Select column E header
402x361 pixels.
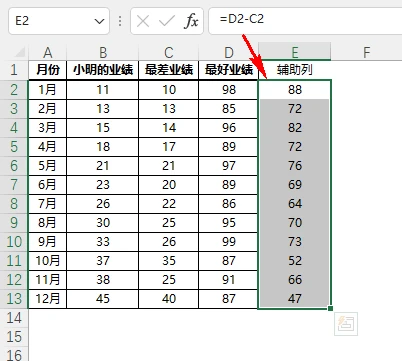tap(295, 52)
